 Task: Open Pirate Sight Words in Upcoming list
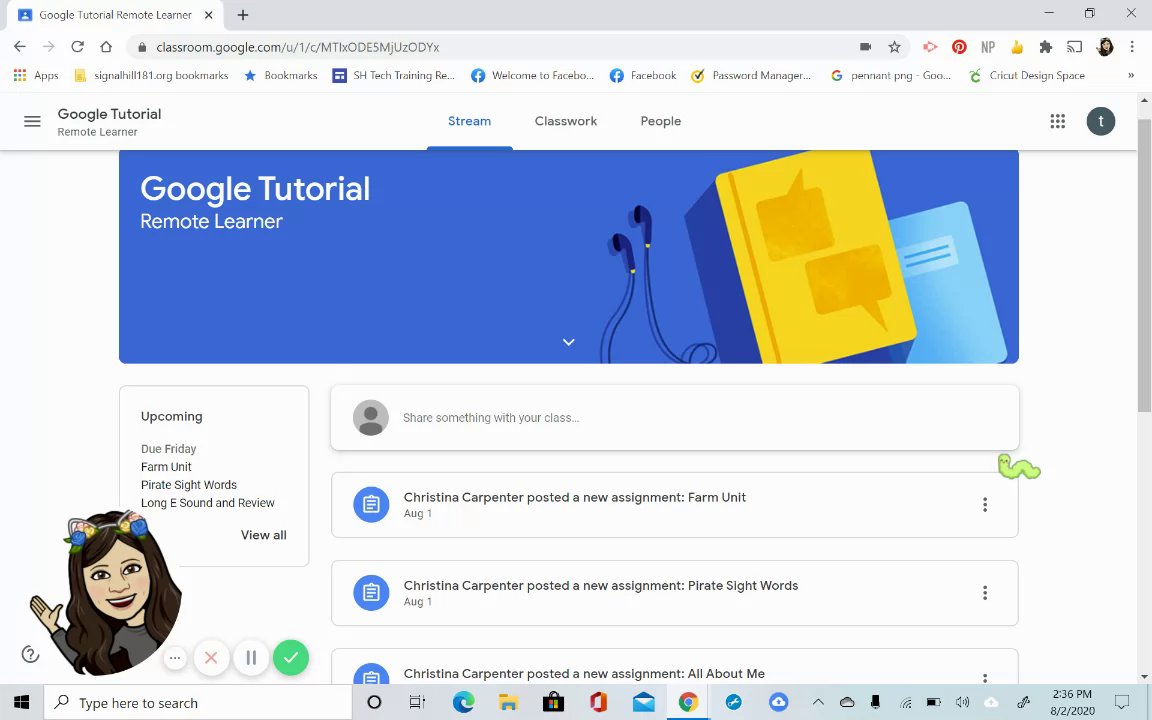(x=189, y=485)
